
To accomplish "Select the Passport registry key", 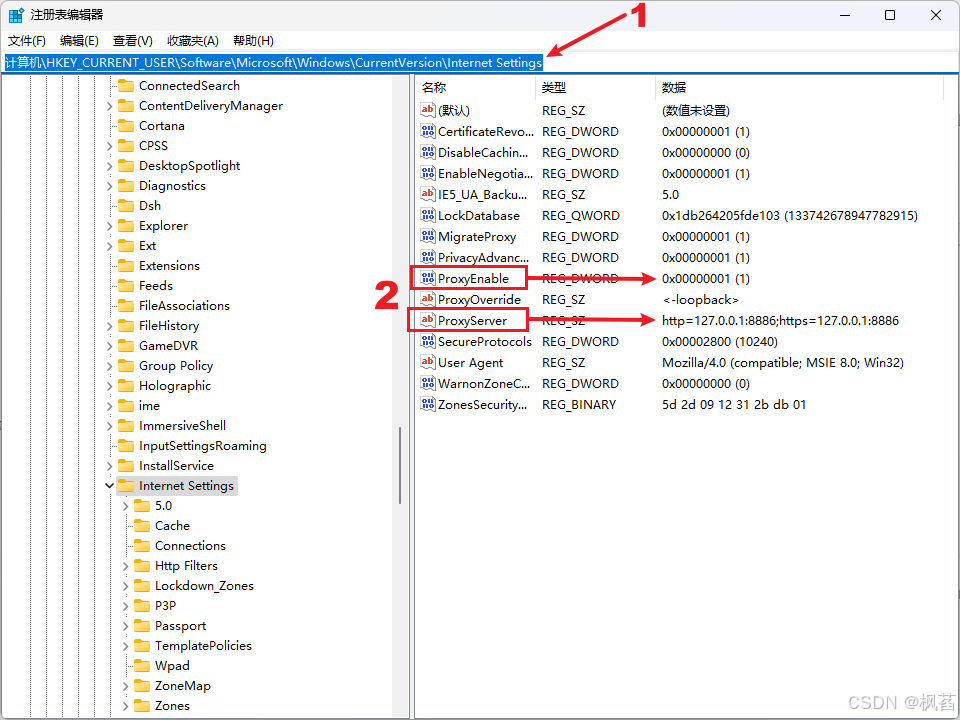I will pyautogui.click(x=183, y=625).
